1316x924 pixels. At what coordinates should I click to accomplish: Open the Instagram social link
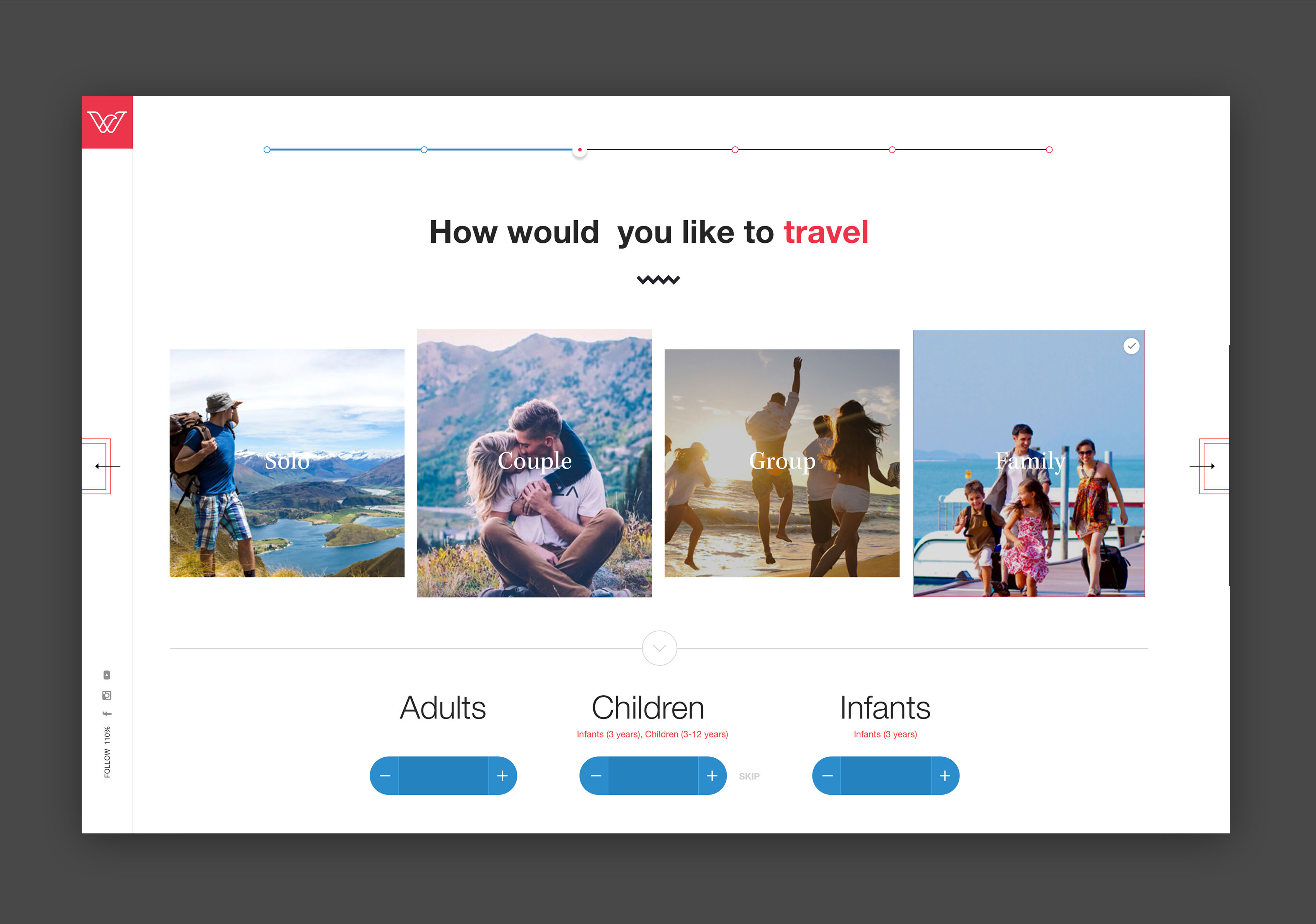click(x=106, y=695)
